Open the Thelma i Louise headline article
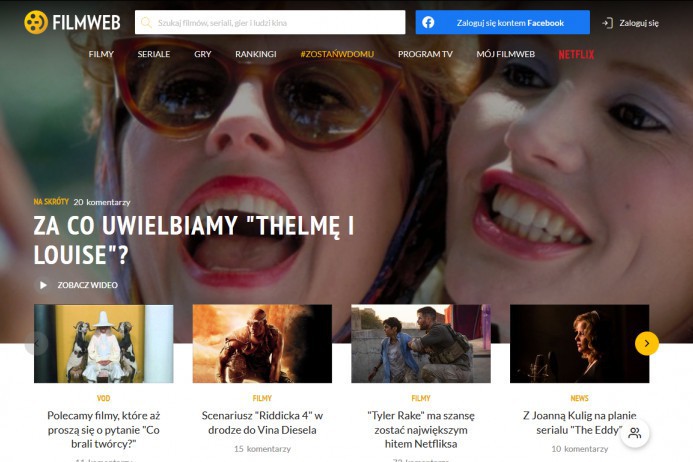 [x=194, y=240]
